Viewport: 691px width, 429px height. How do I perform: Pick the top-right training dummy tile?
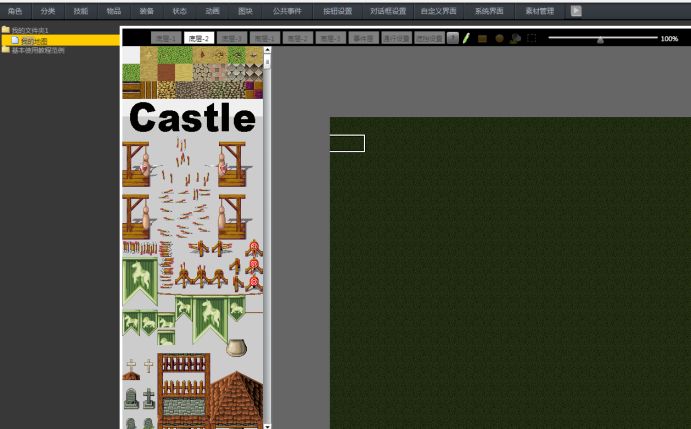(x=232, y=164)
